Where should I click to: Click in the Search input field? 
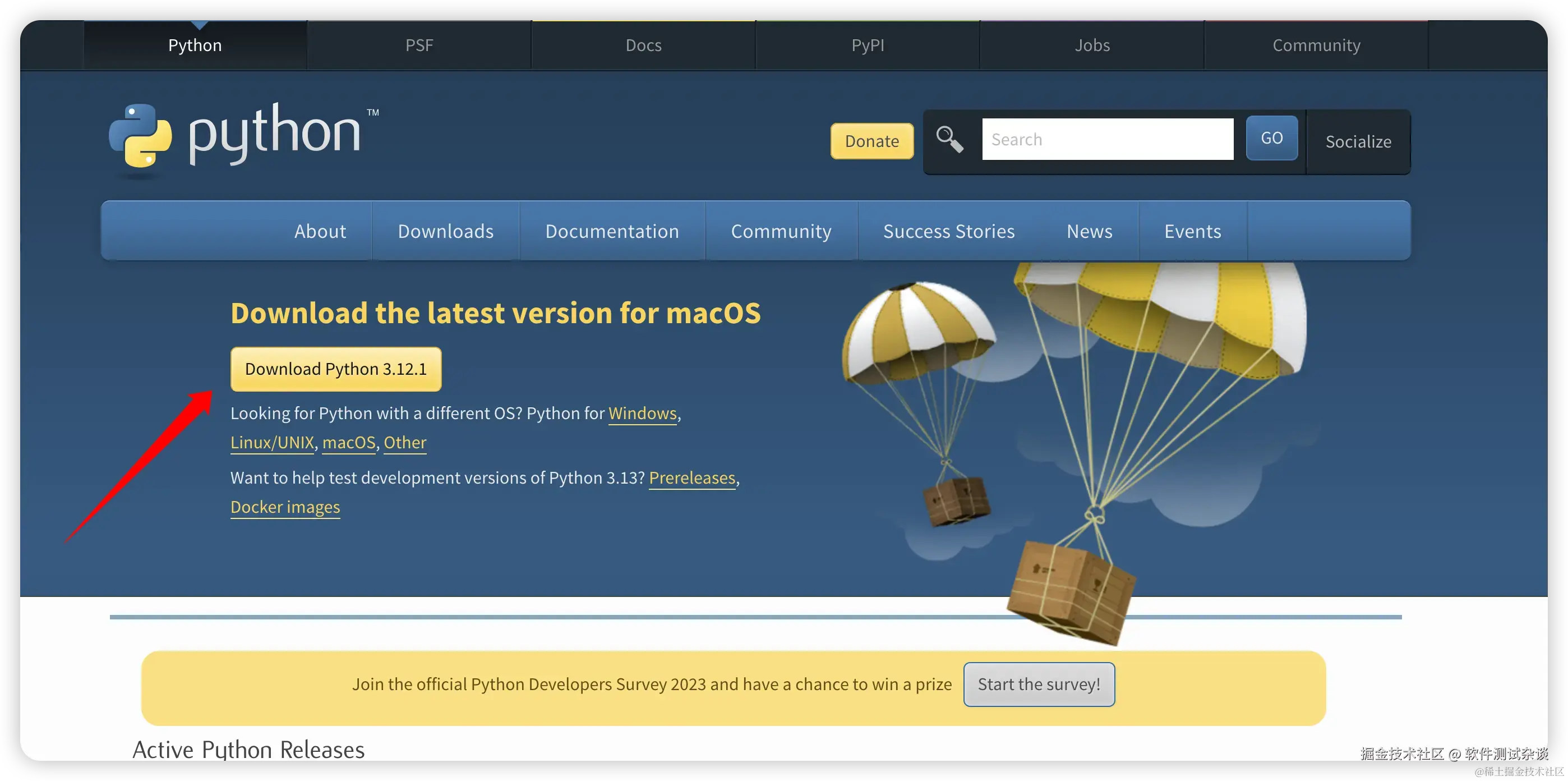pyautogui.click(x=1106, y=140)
